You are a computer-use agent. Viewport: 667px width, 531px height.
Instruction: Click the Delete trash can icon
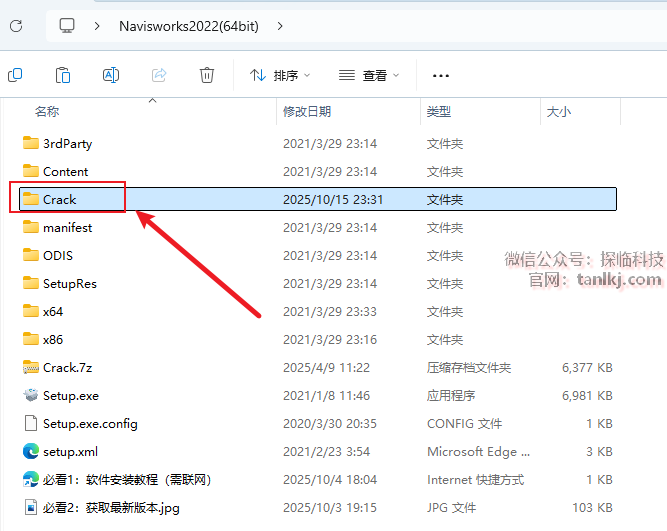point(207,75)
